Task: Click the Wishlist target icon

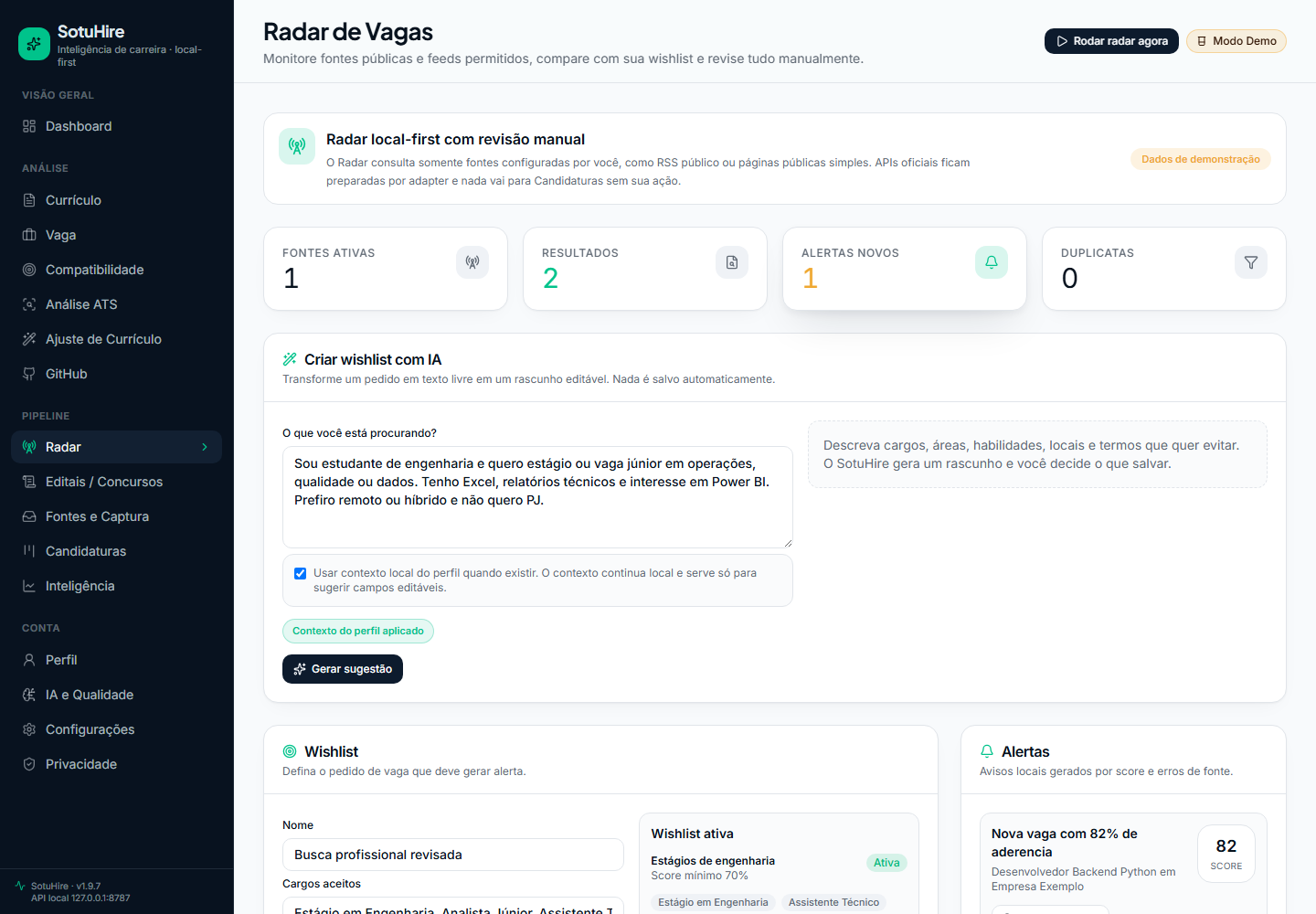Action: (x=290, y=751)
